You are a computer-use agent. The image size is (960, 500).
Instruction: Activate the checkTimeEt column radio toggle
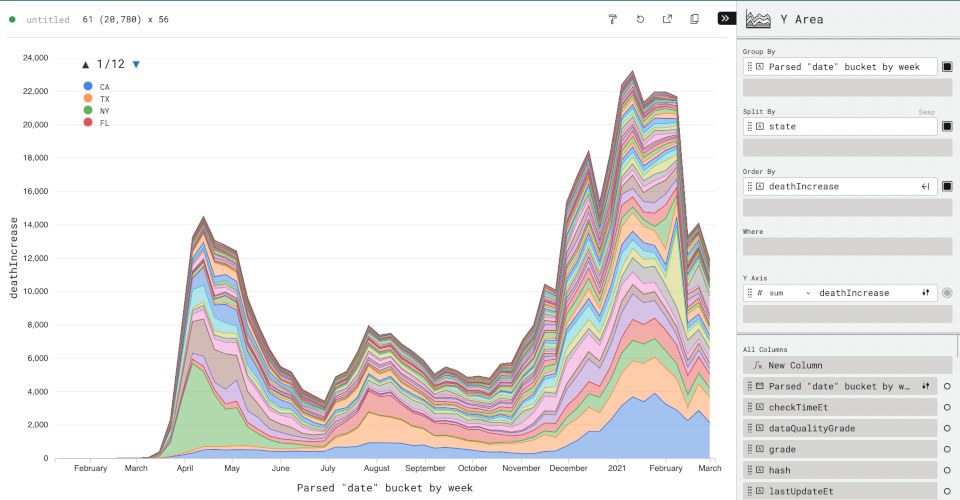point(947,407)
